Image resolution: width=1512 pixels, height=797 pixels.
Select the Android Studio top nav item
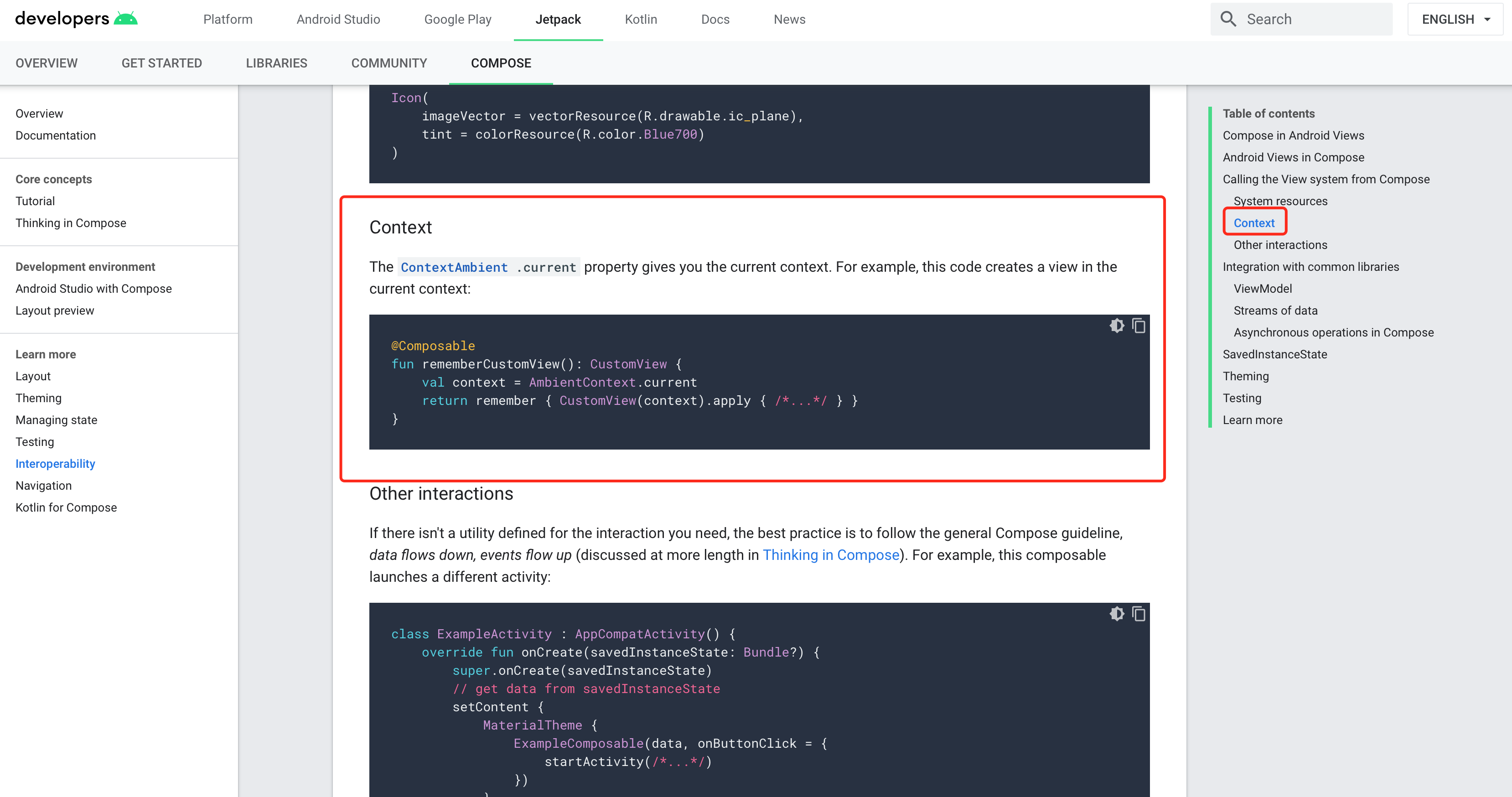[x=338, y=19]
